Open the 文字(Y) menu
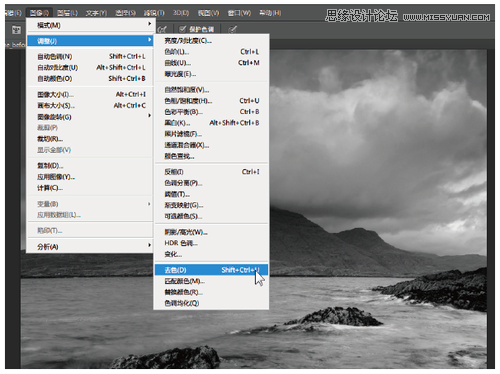This screenshot has height=374, width=500. (96, 13)
